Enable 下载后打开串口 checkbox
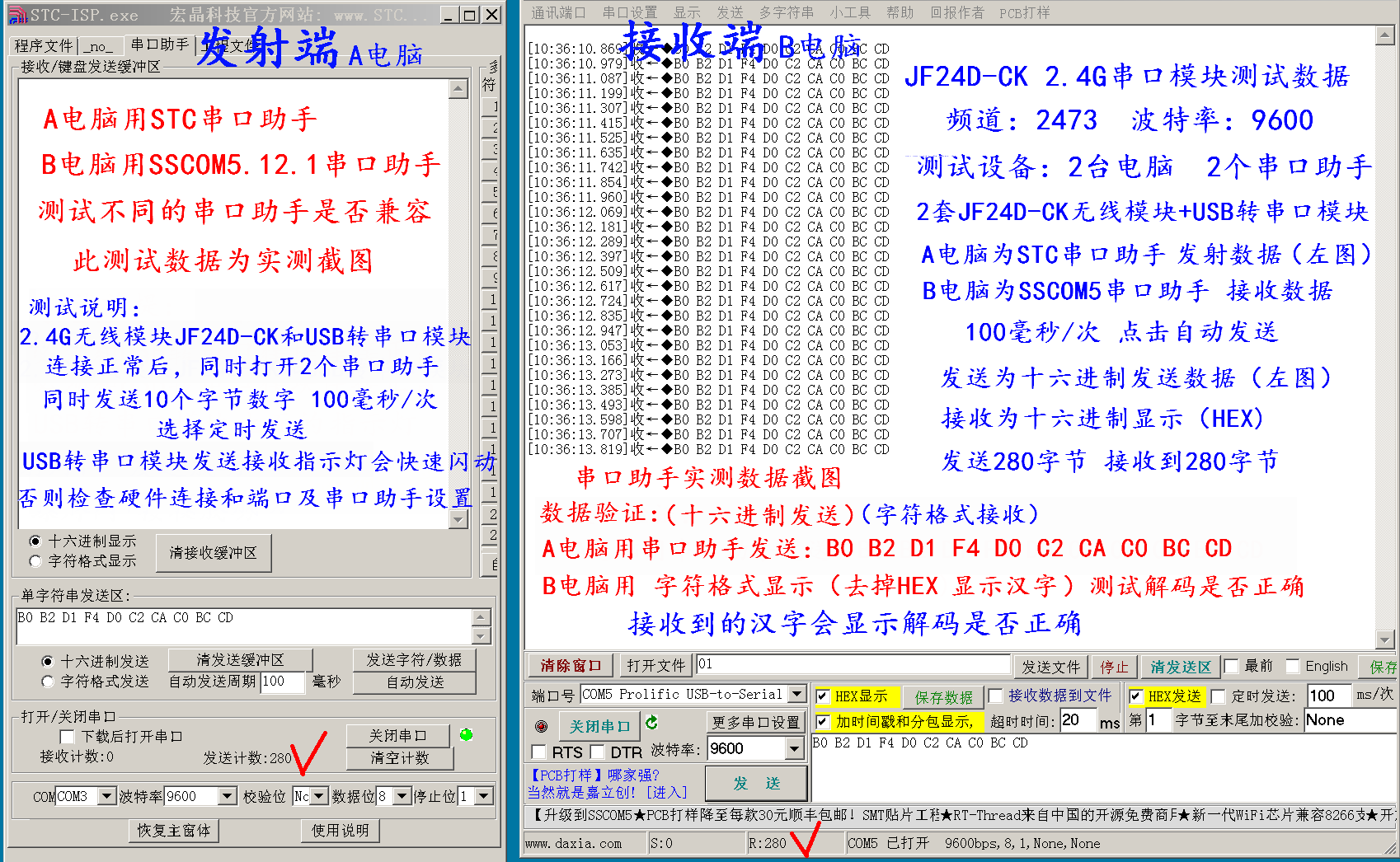The image size is (1400, 862). 68,736
